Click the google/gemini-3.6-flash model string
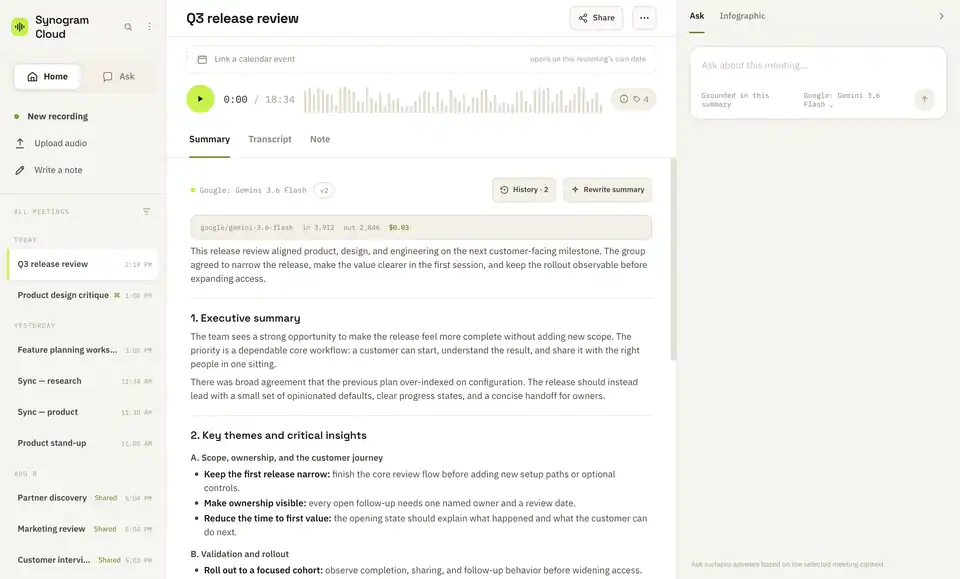 tap(247, 228)
